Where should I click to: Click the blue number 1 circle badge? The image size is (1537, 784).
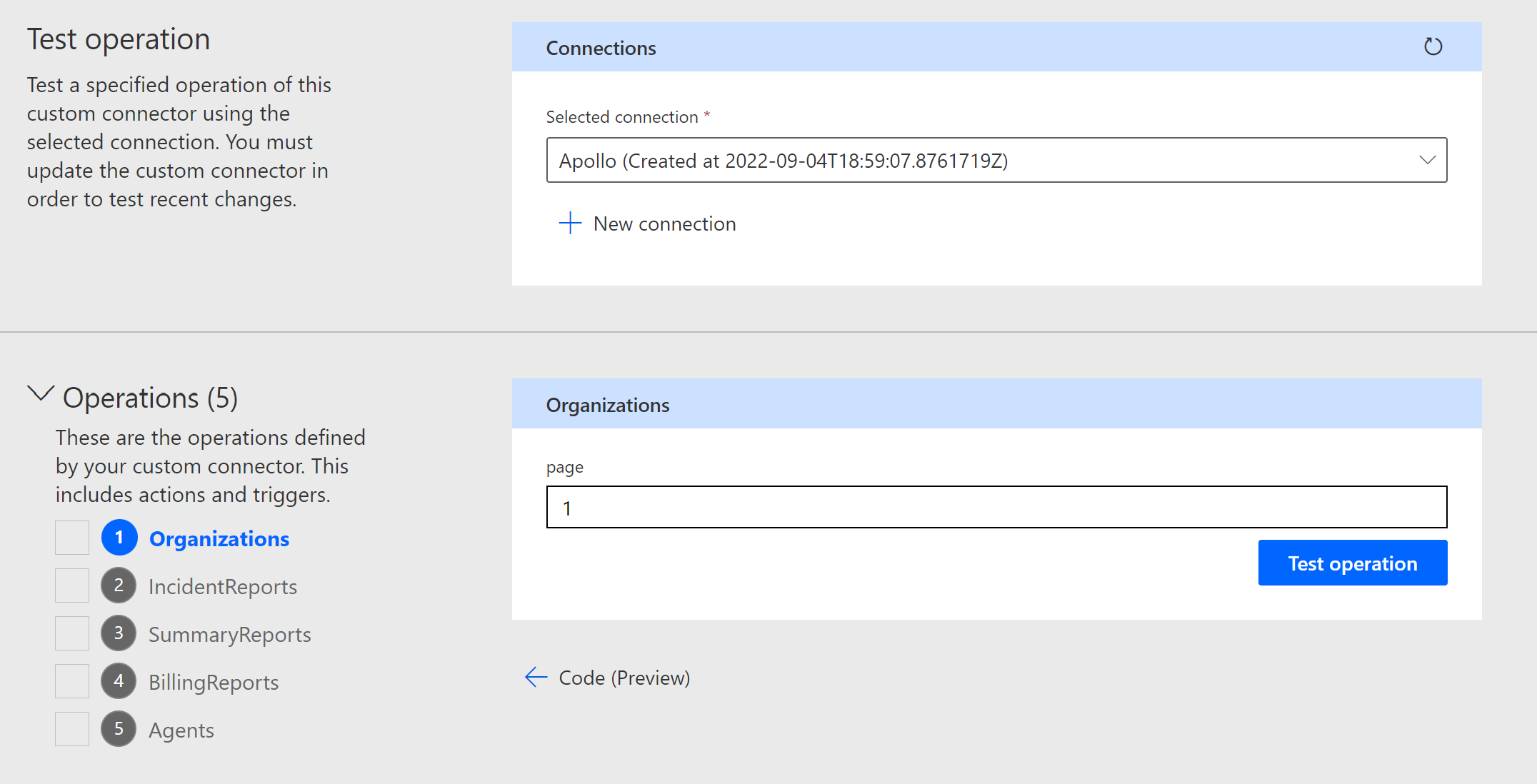(x=119, y=538)
